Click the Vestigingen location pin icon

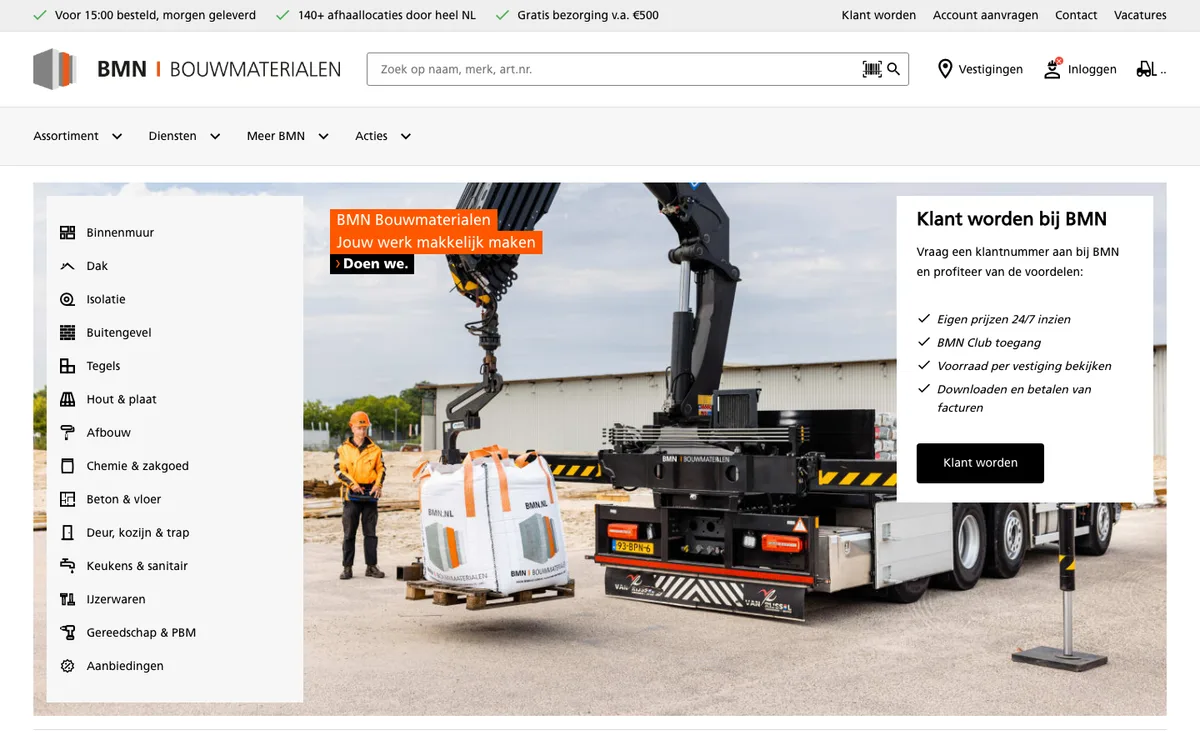[945, 69]
